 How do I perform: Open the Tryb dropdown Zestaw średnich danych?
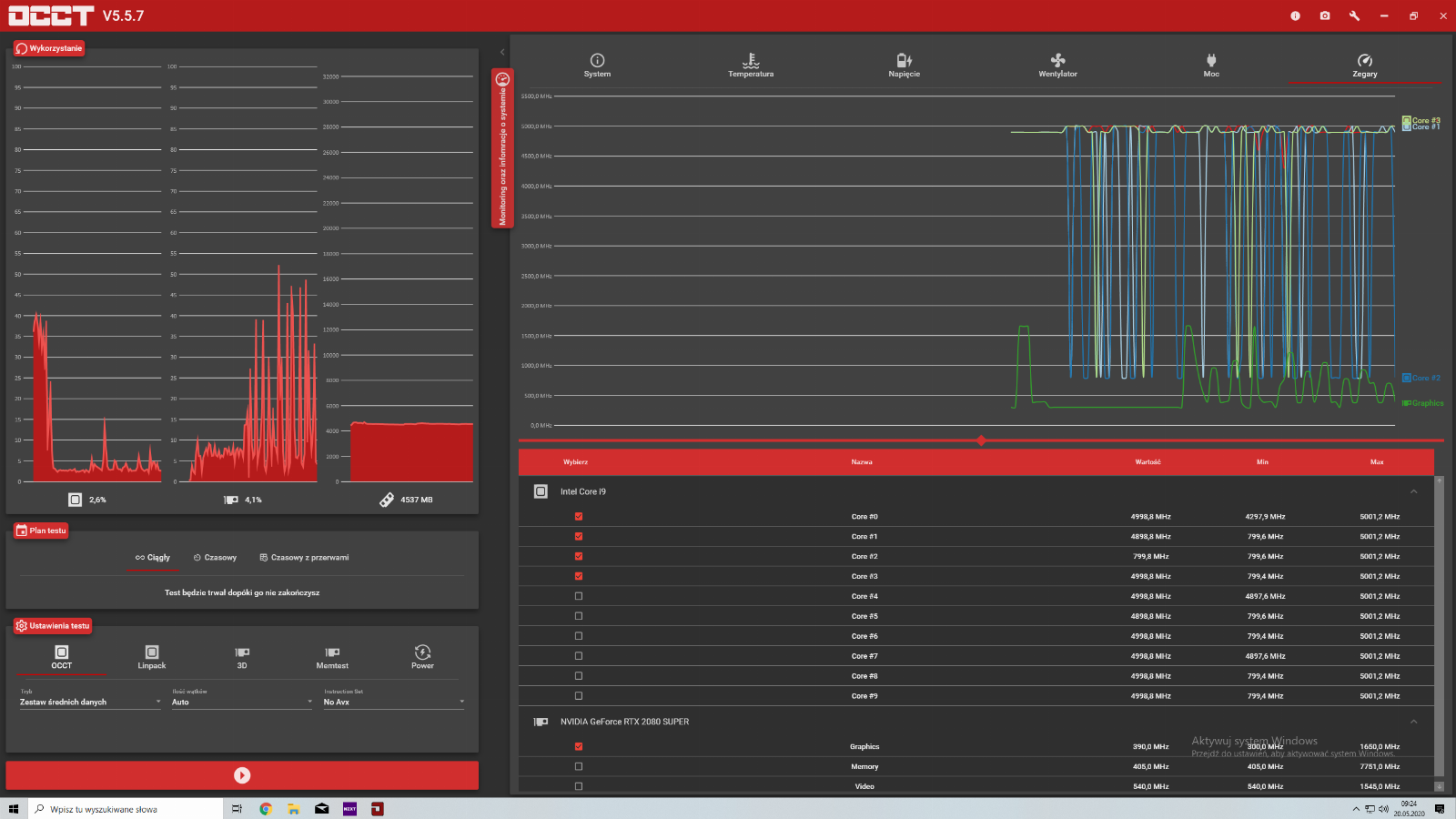click(x=90, y=702)
